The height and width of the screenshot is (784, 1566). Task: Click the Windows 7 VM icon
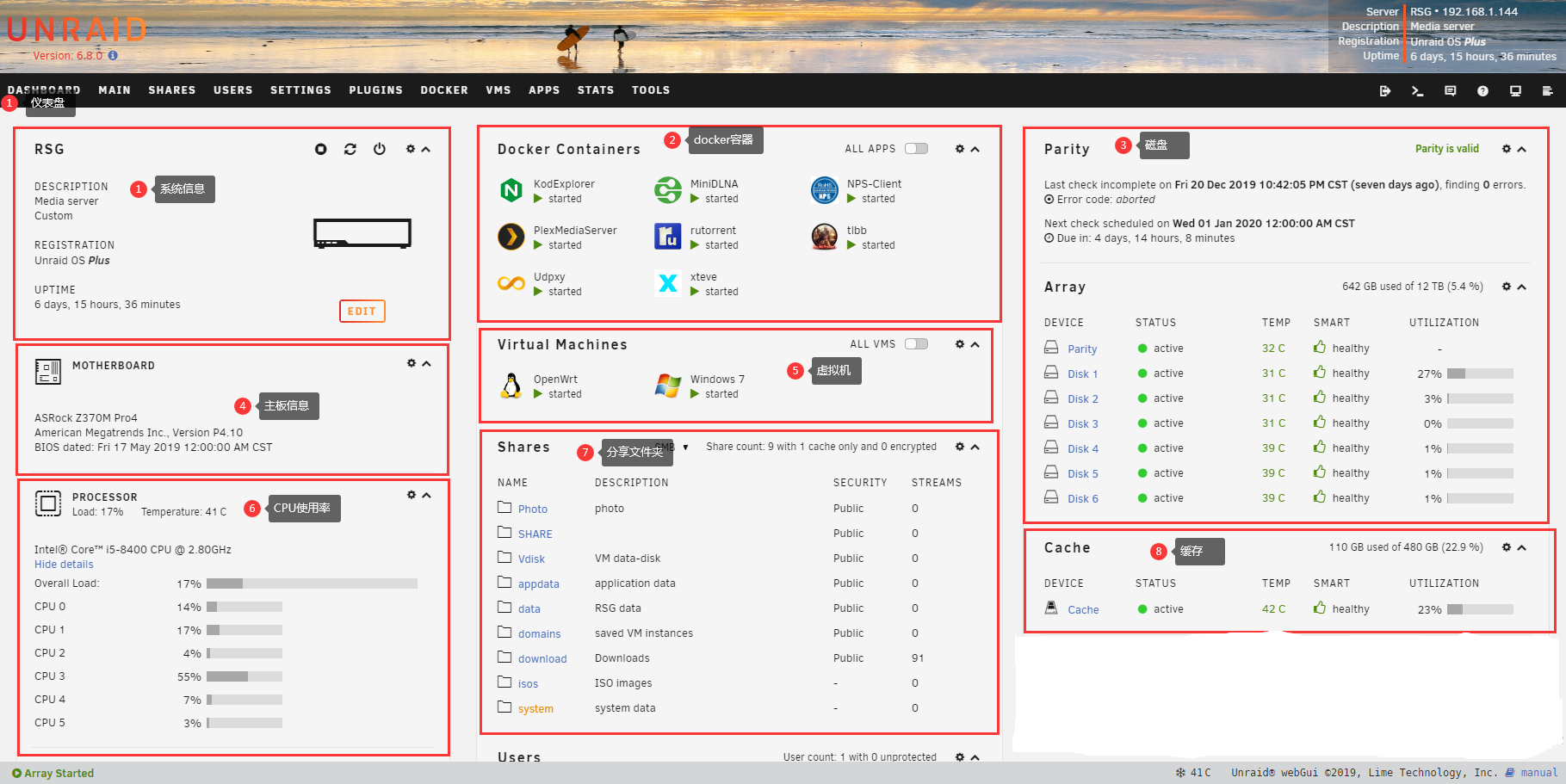pos(668,386)
